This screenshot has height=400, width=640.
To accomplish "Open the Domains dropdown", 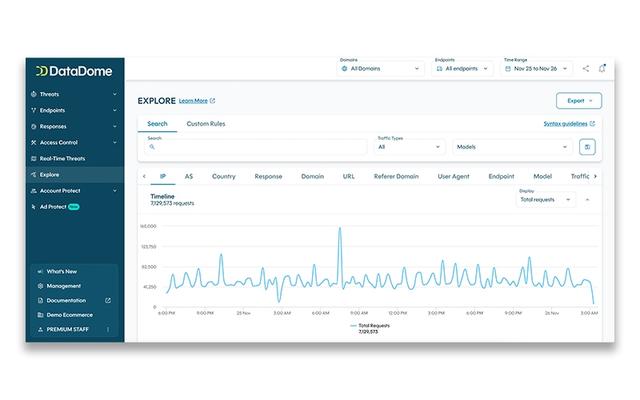I will 381,69.
